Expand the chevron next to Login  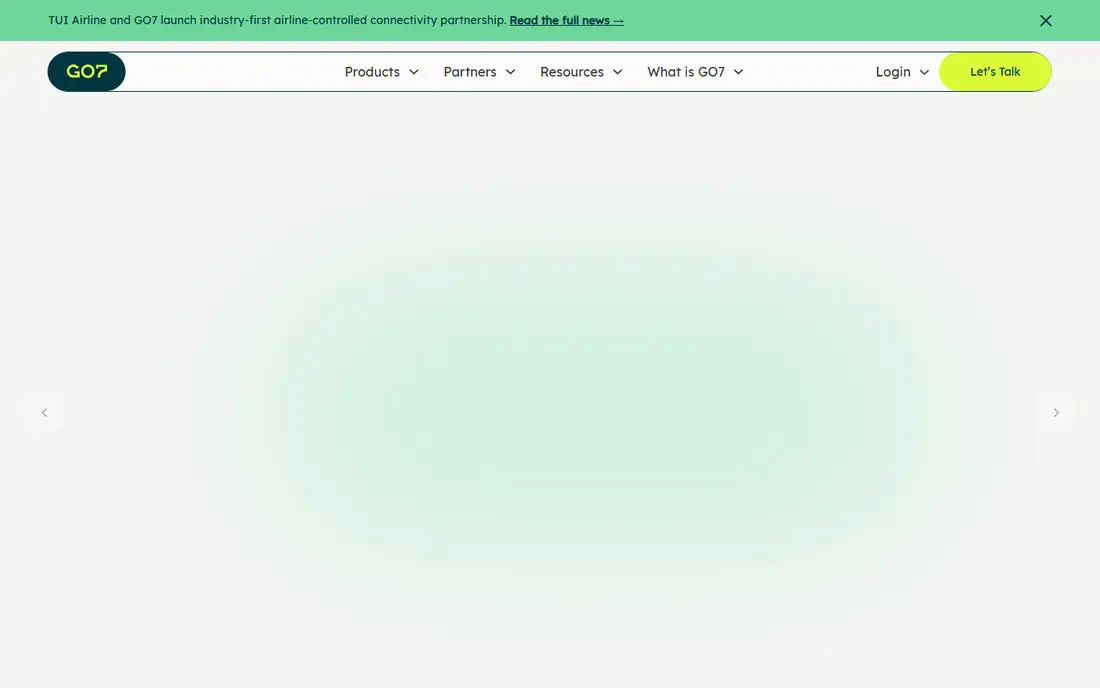[x=924, y=72]
